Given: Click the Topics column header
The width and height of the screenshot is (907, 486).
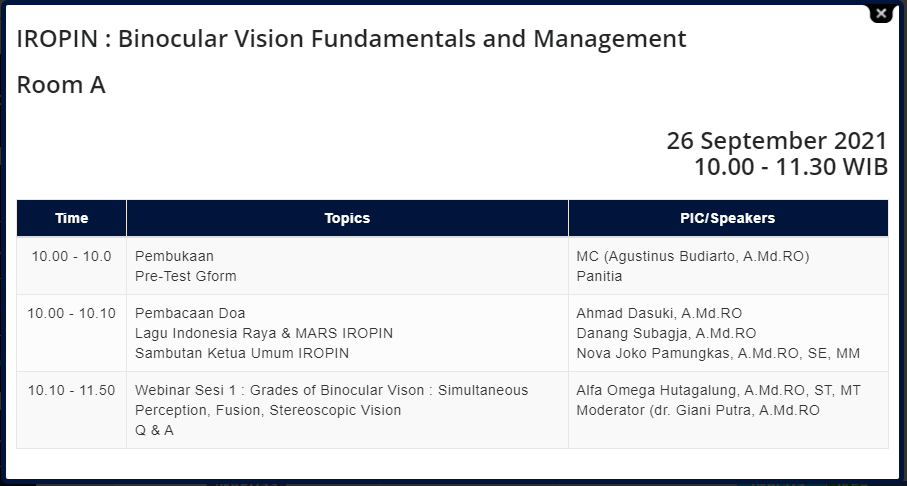Looking at the screenshot, I should click(347, 218).
